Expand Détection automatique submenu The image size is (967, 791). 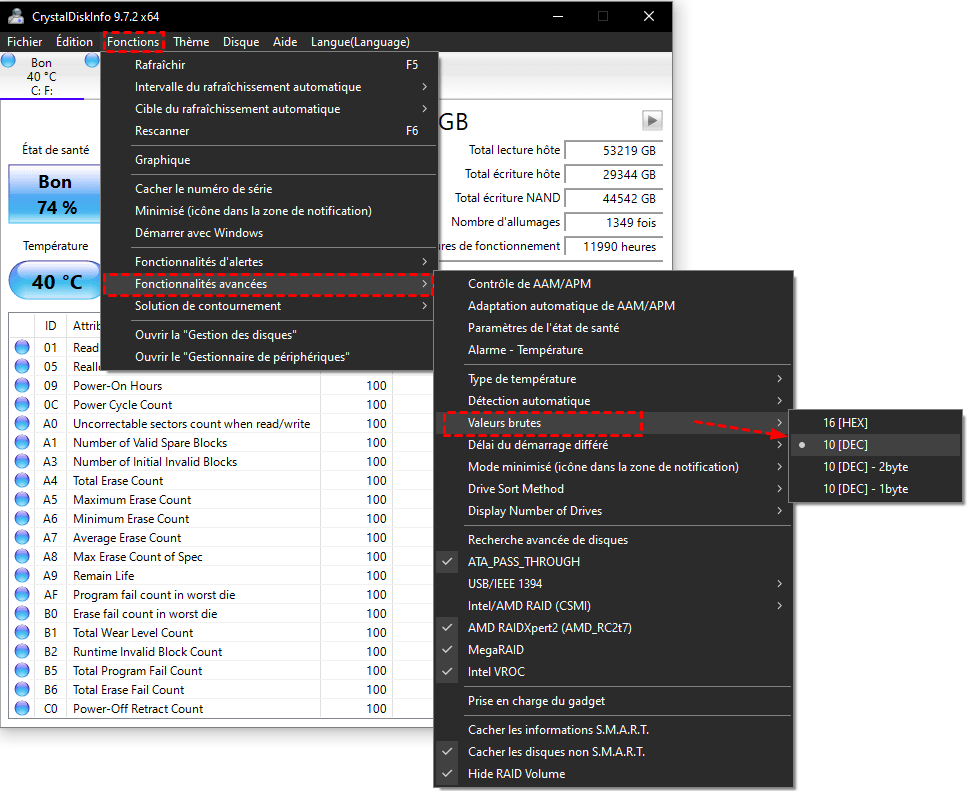tap(614, 401)
